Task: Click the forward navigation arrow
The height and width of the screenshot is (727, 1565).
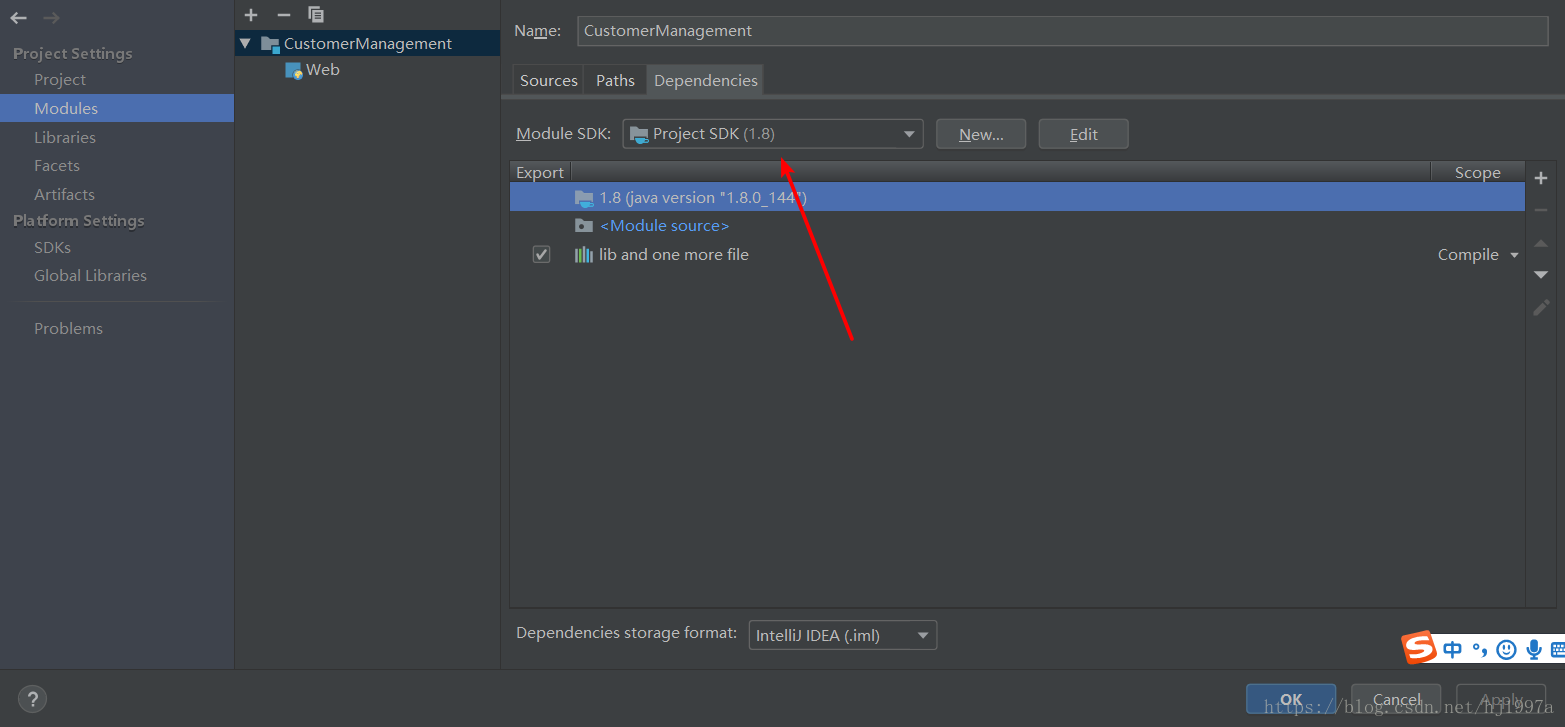Action: click(x=51, y=18)
